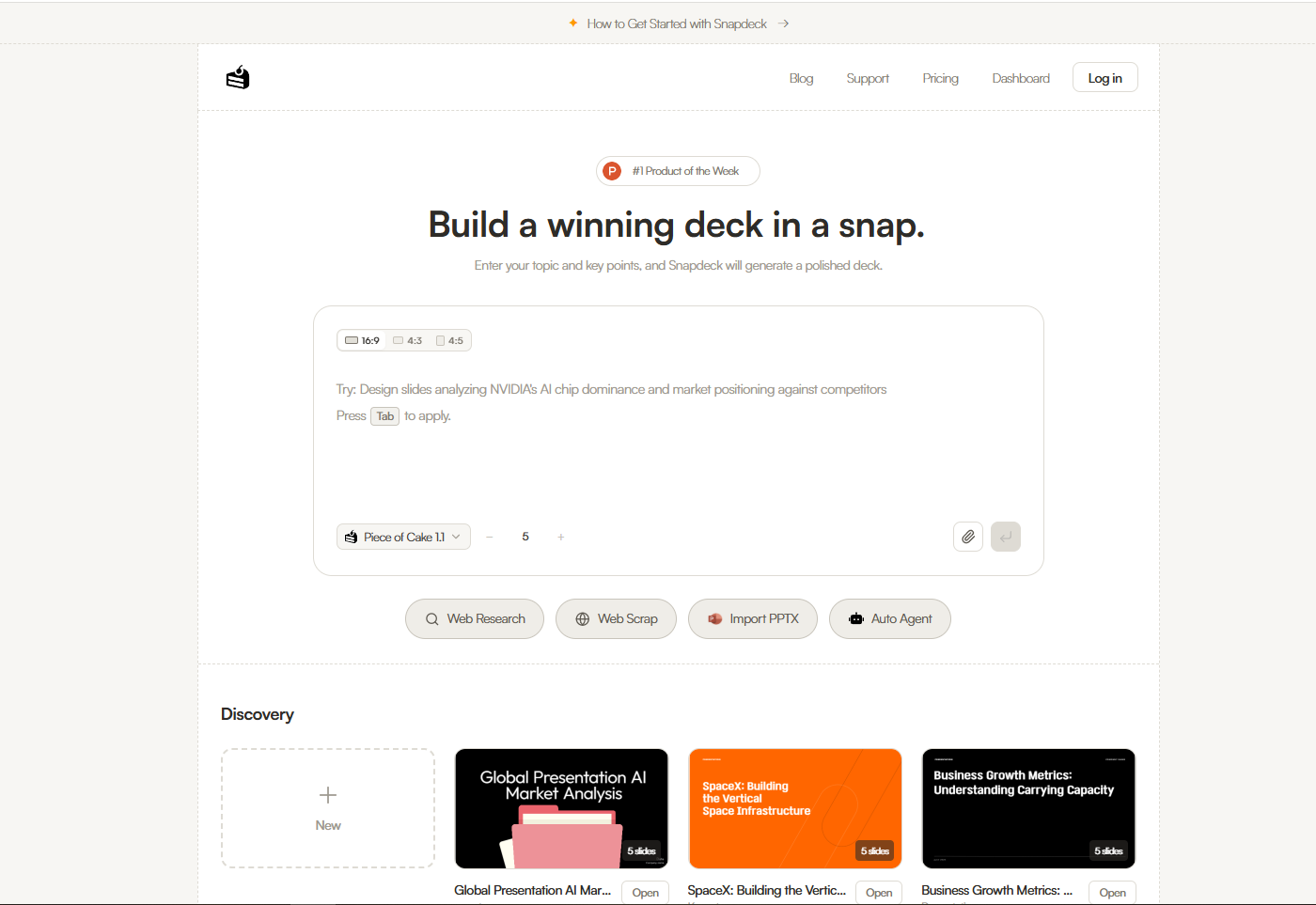The image size is (1316, 905).
Task: Launch the Auto Agent
Action: [x=890, y=619]
